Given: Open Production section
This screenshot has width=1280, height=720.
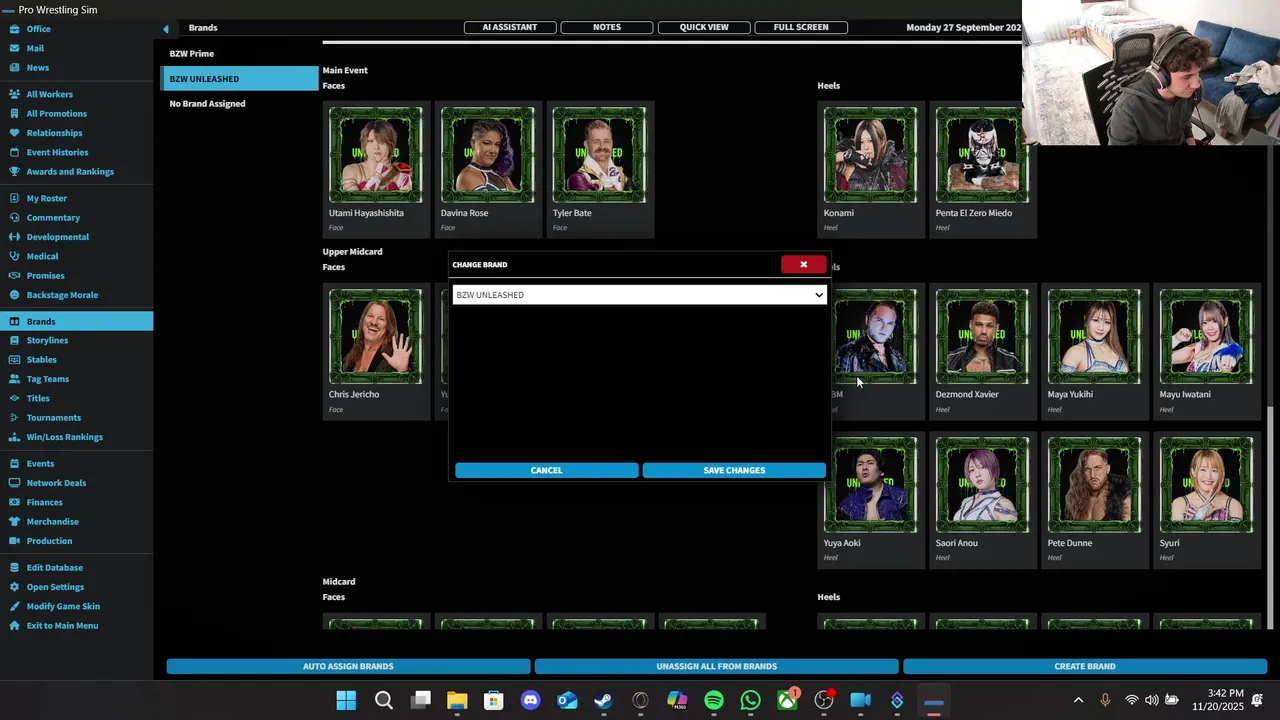Looking at the screenshot, I should 49,541.
